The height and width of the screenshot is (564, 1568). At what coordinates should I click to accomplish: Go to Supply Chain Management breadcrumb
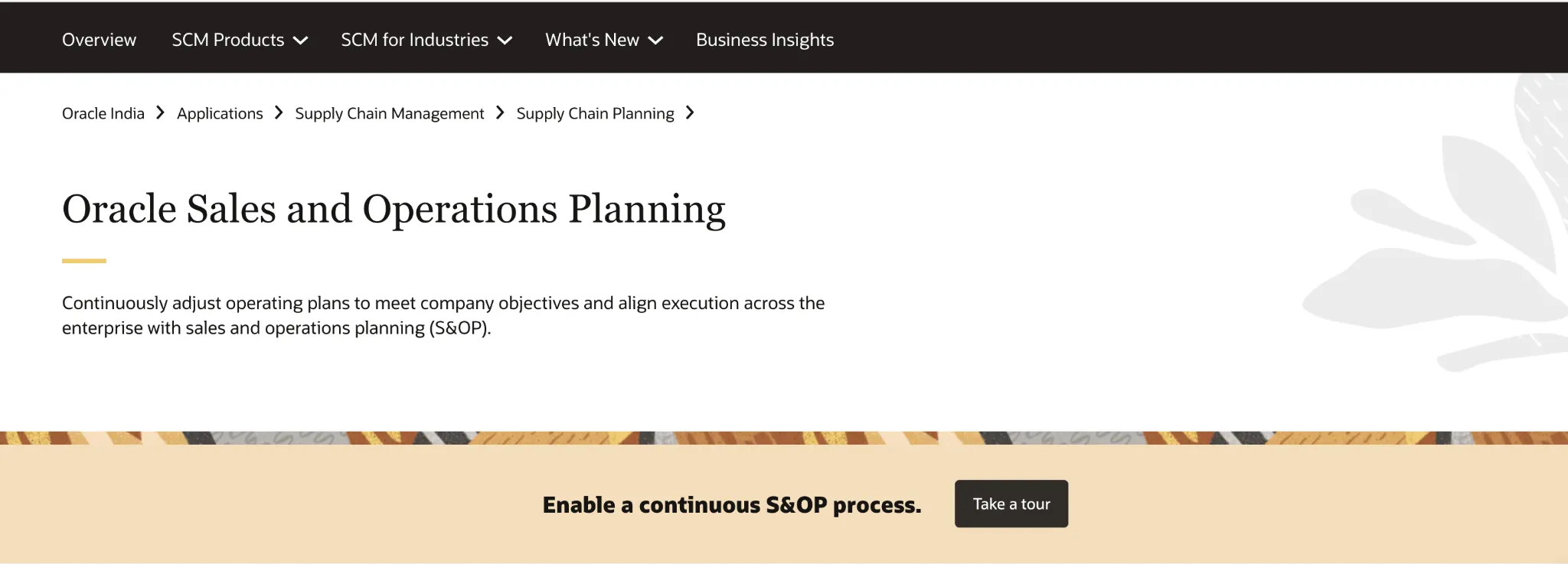click(390, 113)
